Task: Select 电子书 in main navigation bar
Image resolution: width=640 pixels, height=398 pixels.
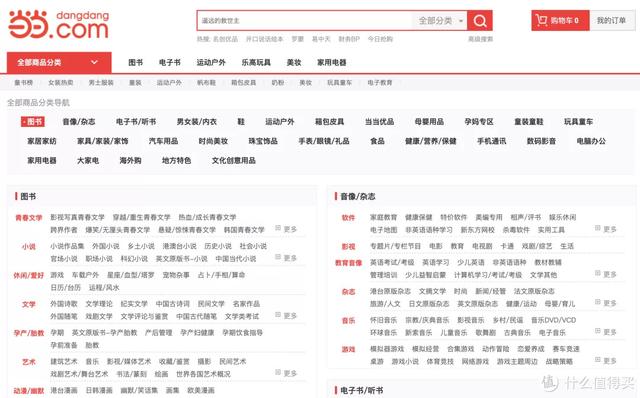Action: 169,62
